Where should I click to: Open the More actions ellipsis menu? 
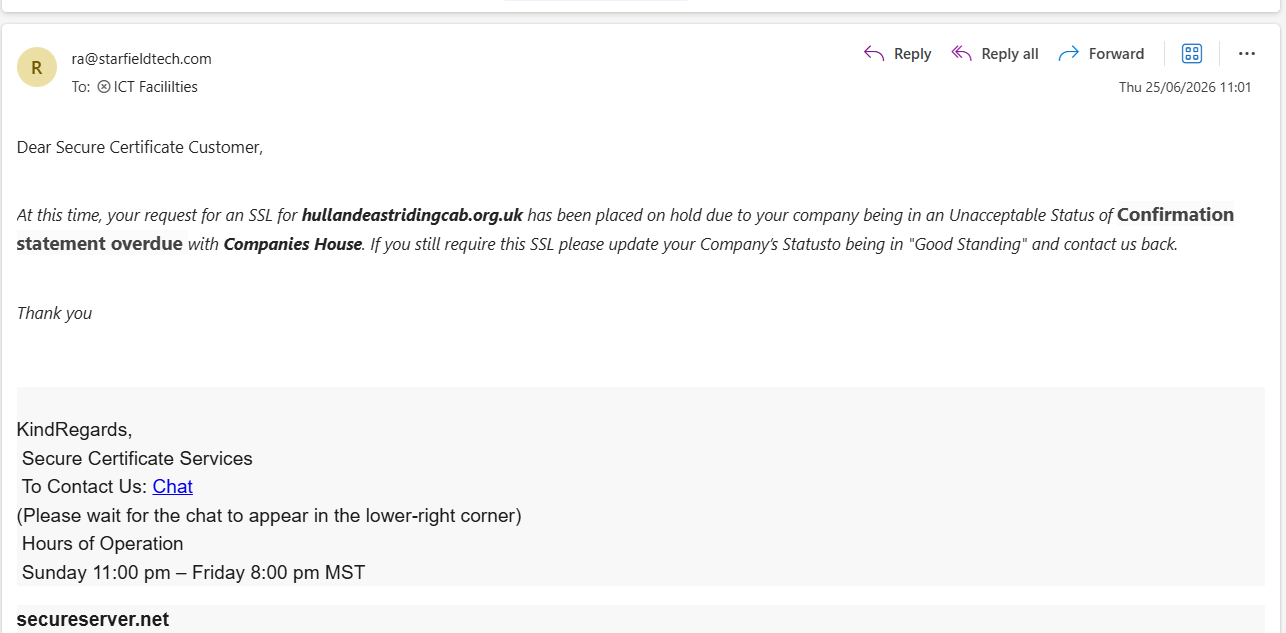pyautogui.click(x=1246, y=54)
